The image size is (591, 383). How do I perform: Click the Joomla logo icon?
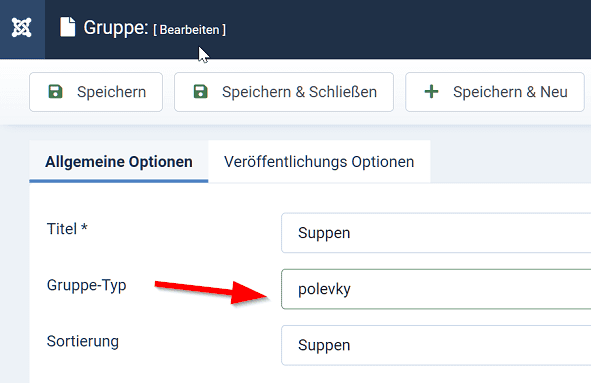click(21, 28)
